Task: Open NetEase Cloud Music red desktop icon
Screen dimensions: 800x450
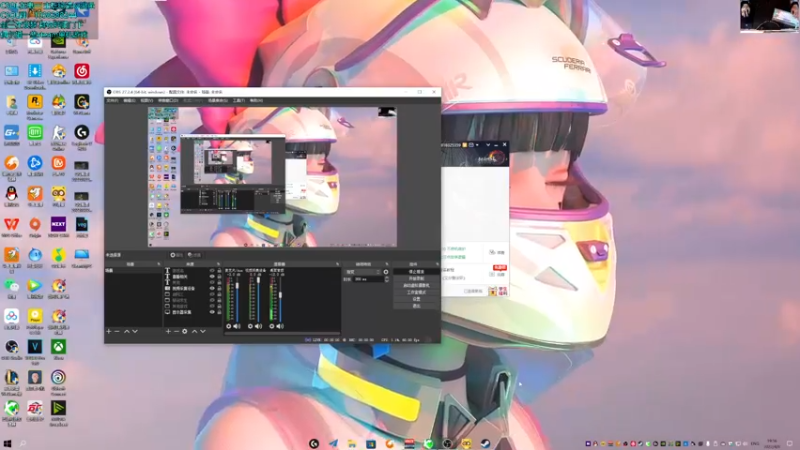Action: tap(82, 71)
